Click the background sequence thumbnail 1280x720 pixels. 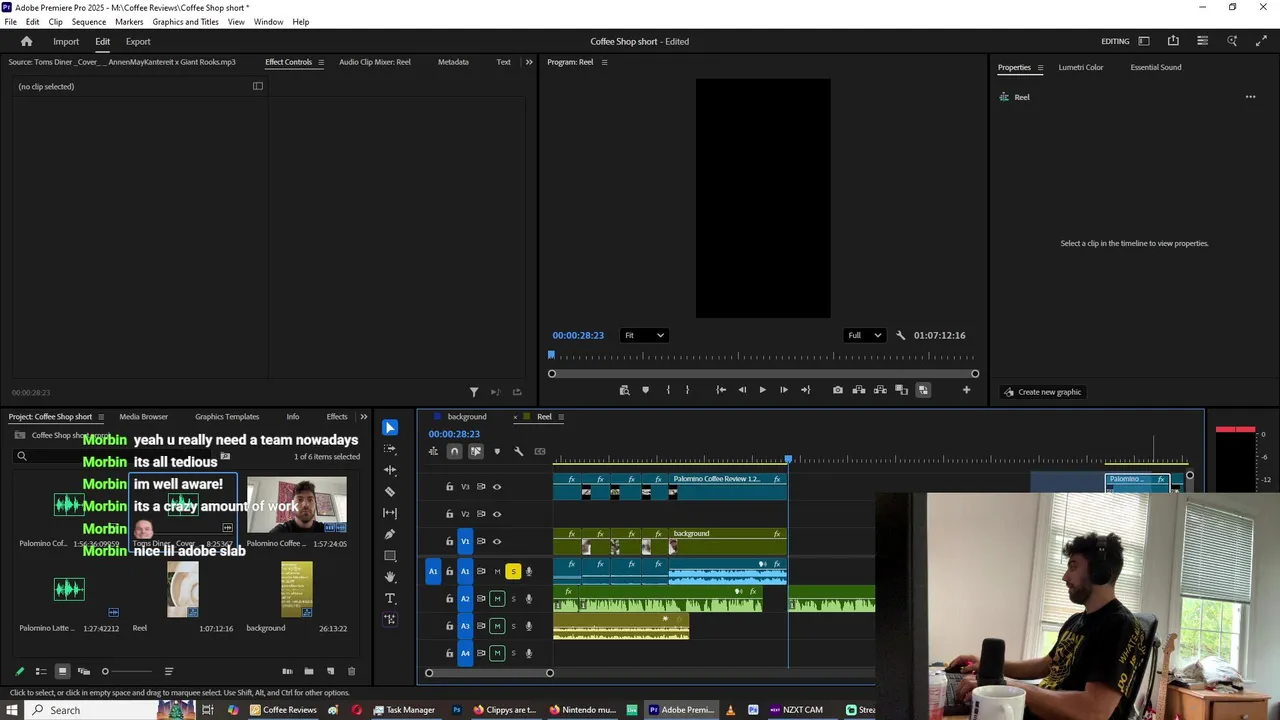click(x=297, y=589)
